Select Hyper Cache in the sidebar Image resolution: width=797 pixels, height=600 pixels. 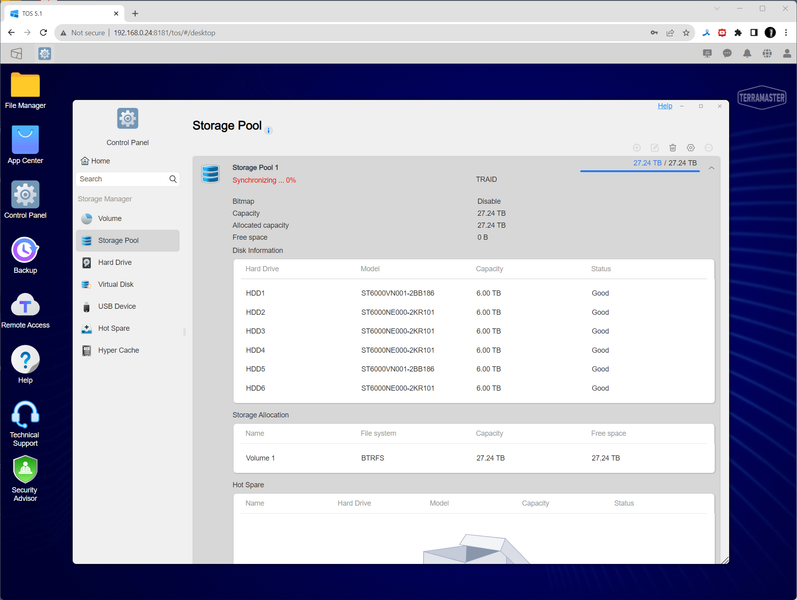128,350
